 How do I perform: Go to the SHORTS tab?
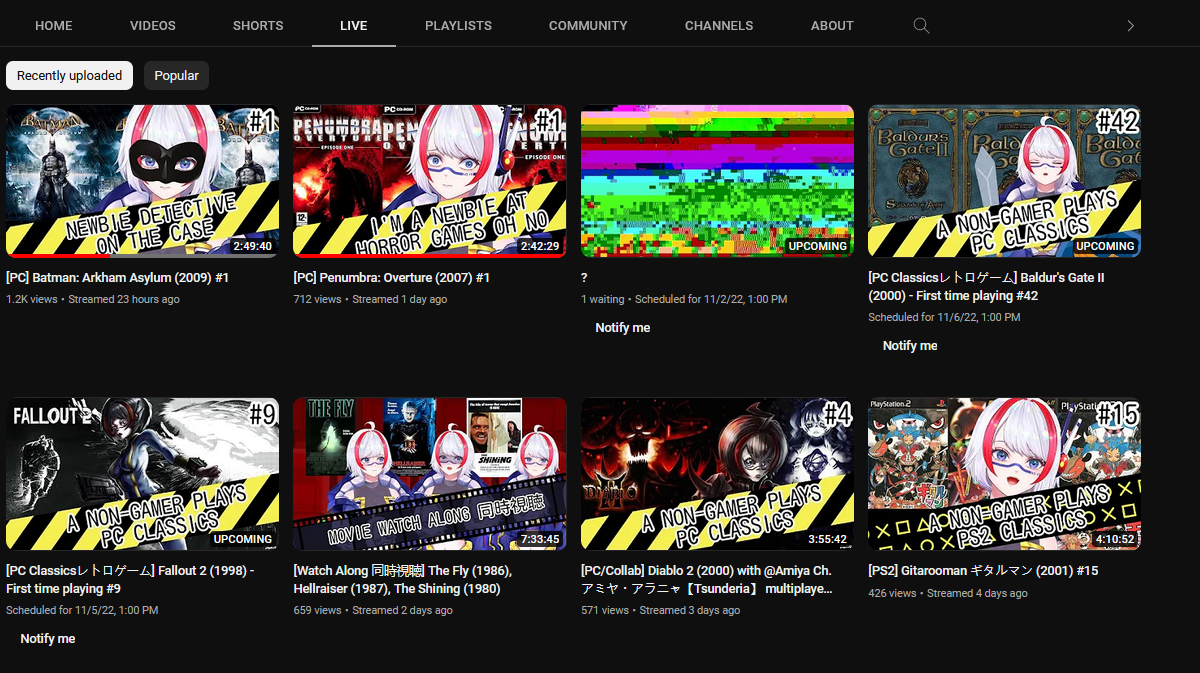258,26
